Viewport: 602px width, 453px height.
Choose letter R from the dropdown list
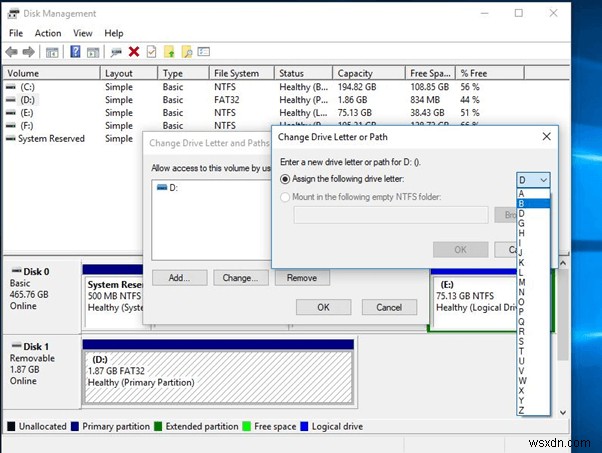coord(533,331)
